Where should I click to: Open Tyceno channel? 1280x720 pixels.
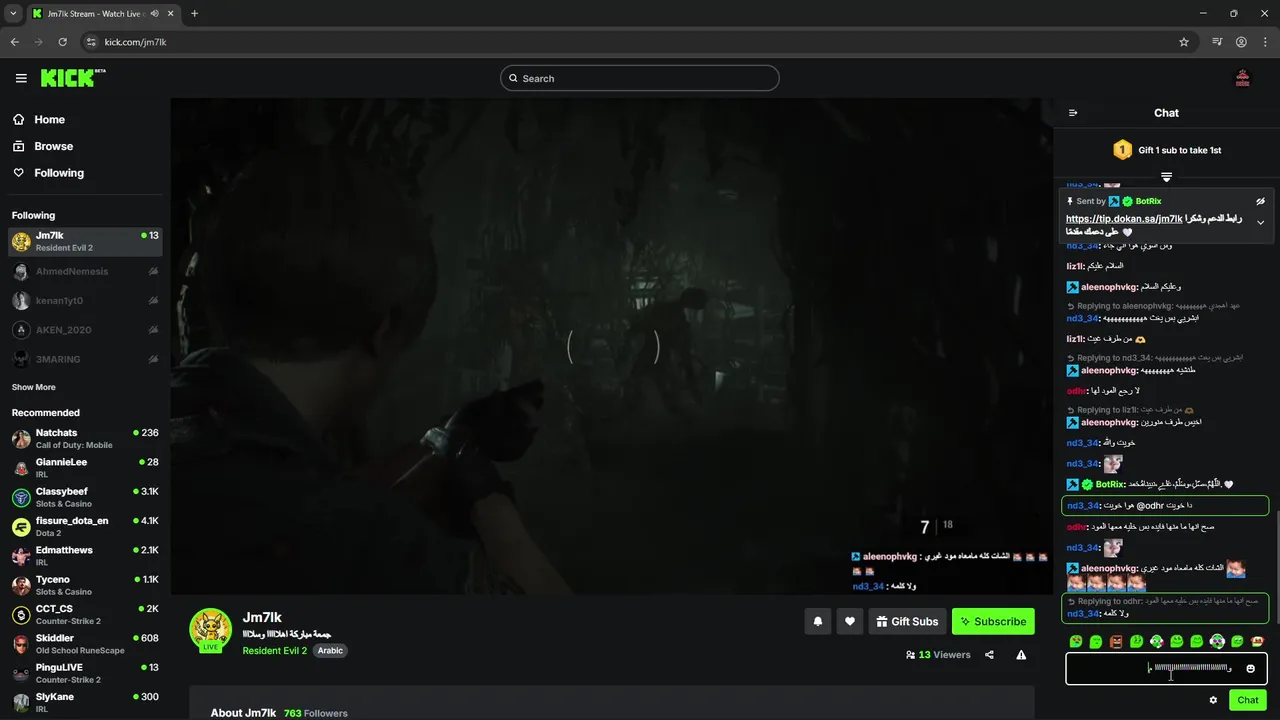pyautogui.click(x=85, y=585)
